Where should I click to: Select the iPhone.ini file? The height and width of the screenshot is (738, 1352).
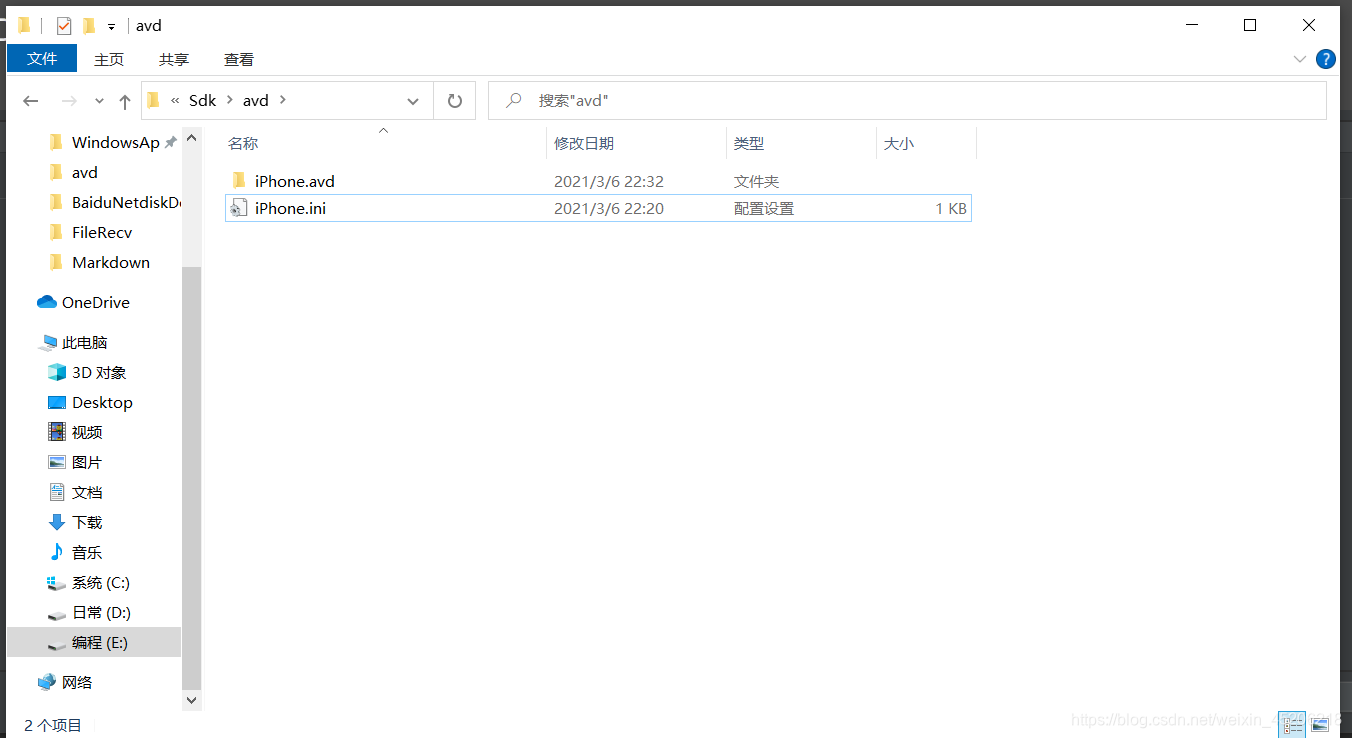(x=290, y=208)
